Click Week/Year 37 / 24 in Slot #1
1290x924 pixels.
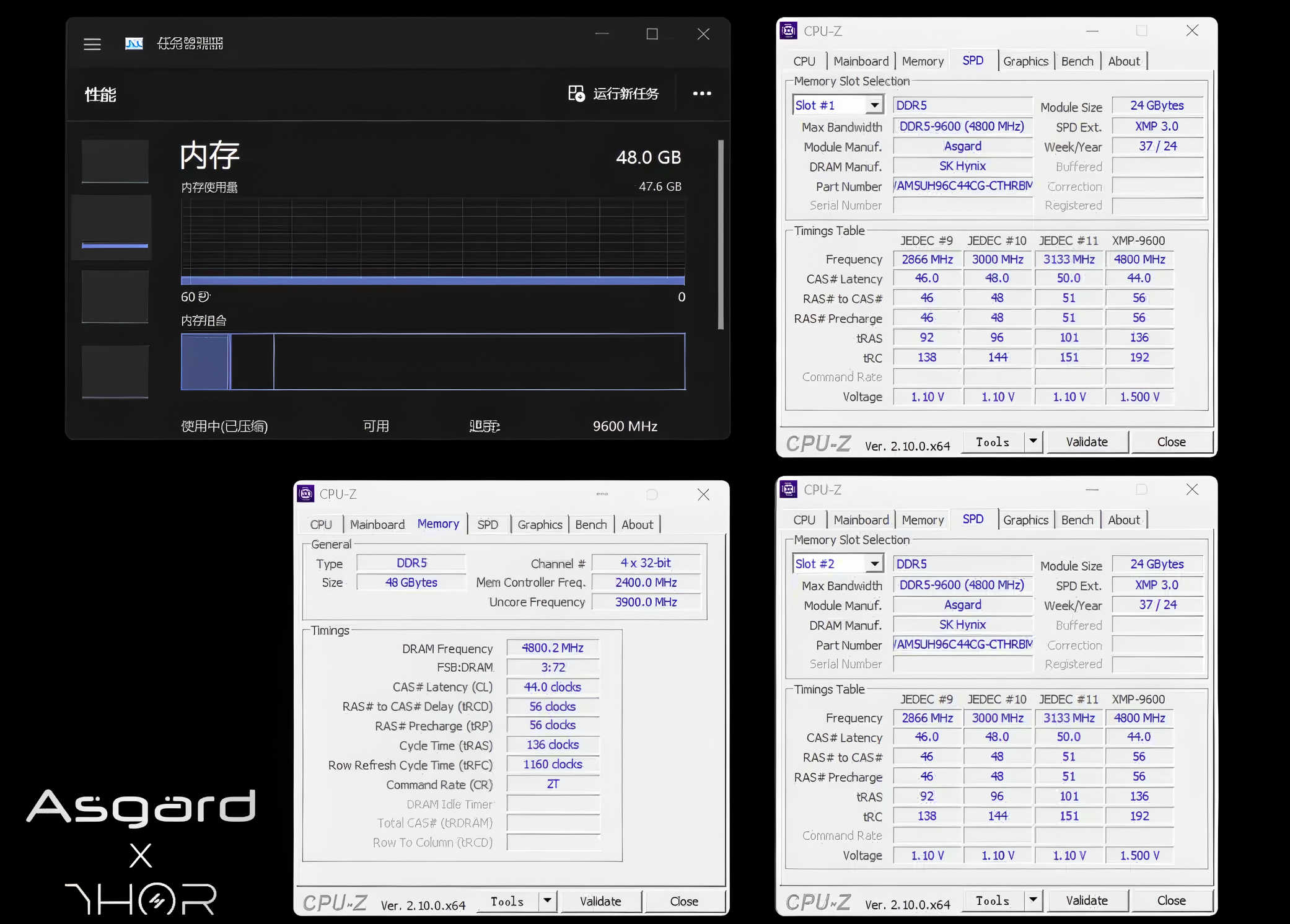pyautogui.click(x=1157, y=146)
